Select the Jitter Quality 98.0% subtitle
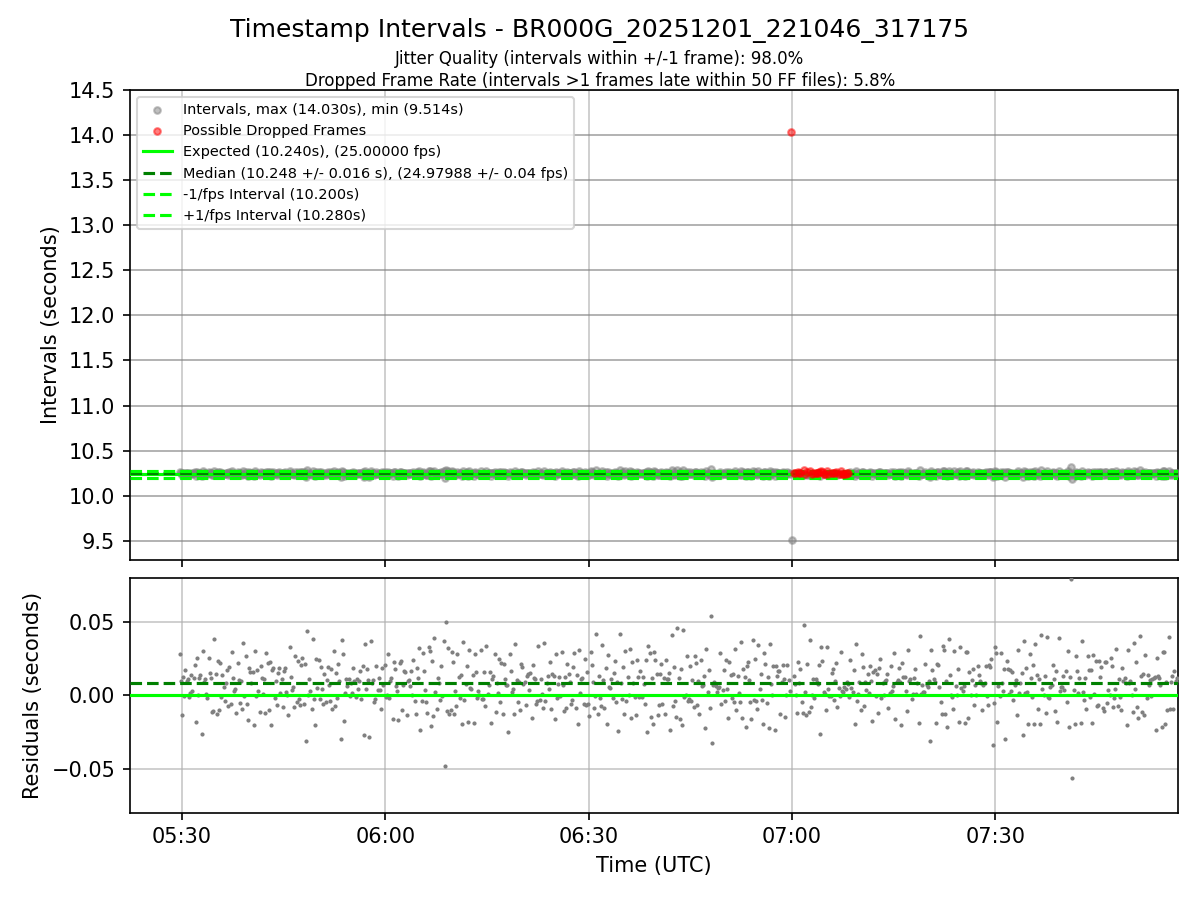This screenshot has height=900, width=1200. click(599, 58)
